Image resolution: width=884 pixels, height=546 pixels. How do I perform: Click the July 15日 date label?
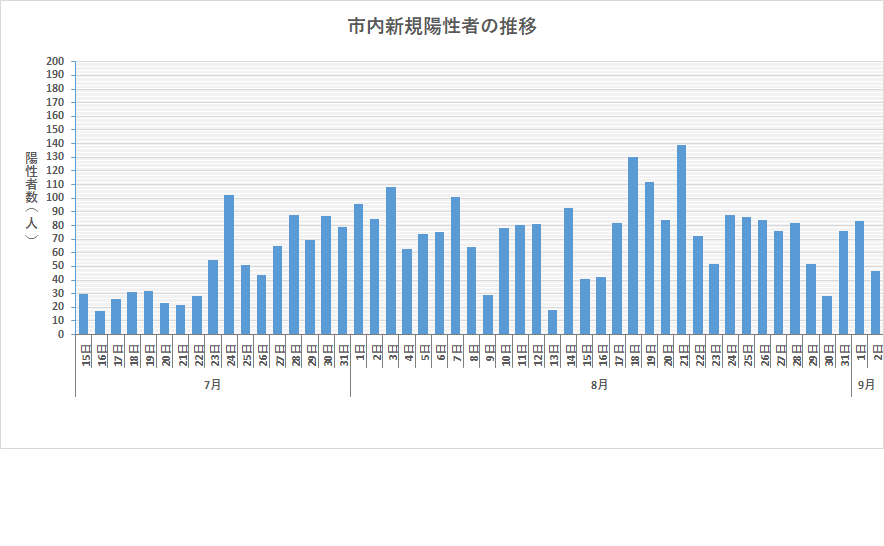86,355
